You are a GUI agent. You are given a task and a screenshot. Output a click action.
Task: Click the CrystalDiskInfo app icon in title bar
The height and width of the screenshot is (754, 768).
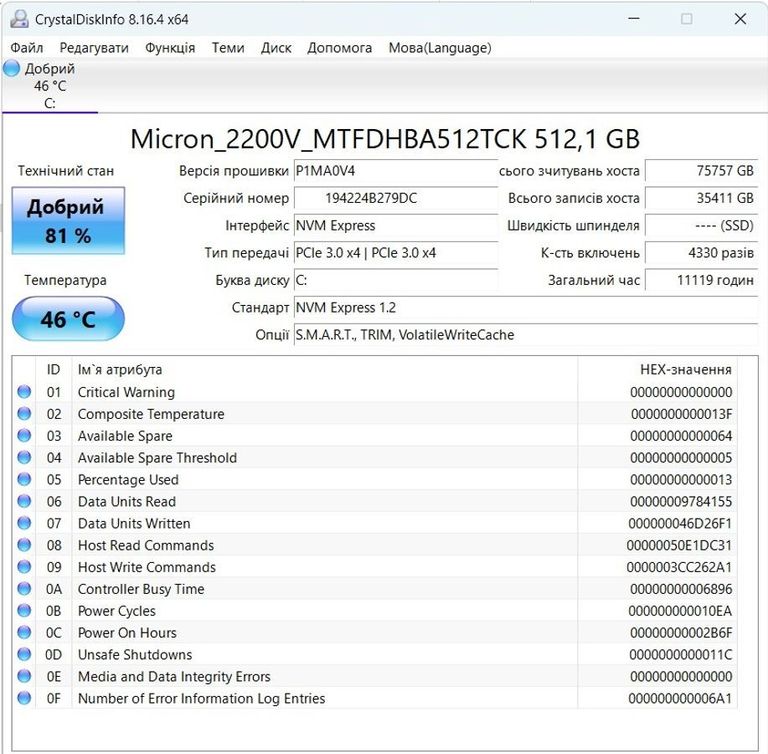[x=18, y=19]
